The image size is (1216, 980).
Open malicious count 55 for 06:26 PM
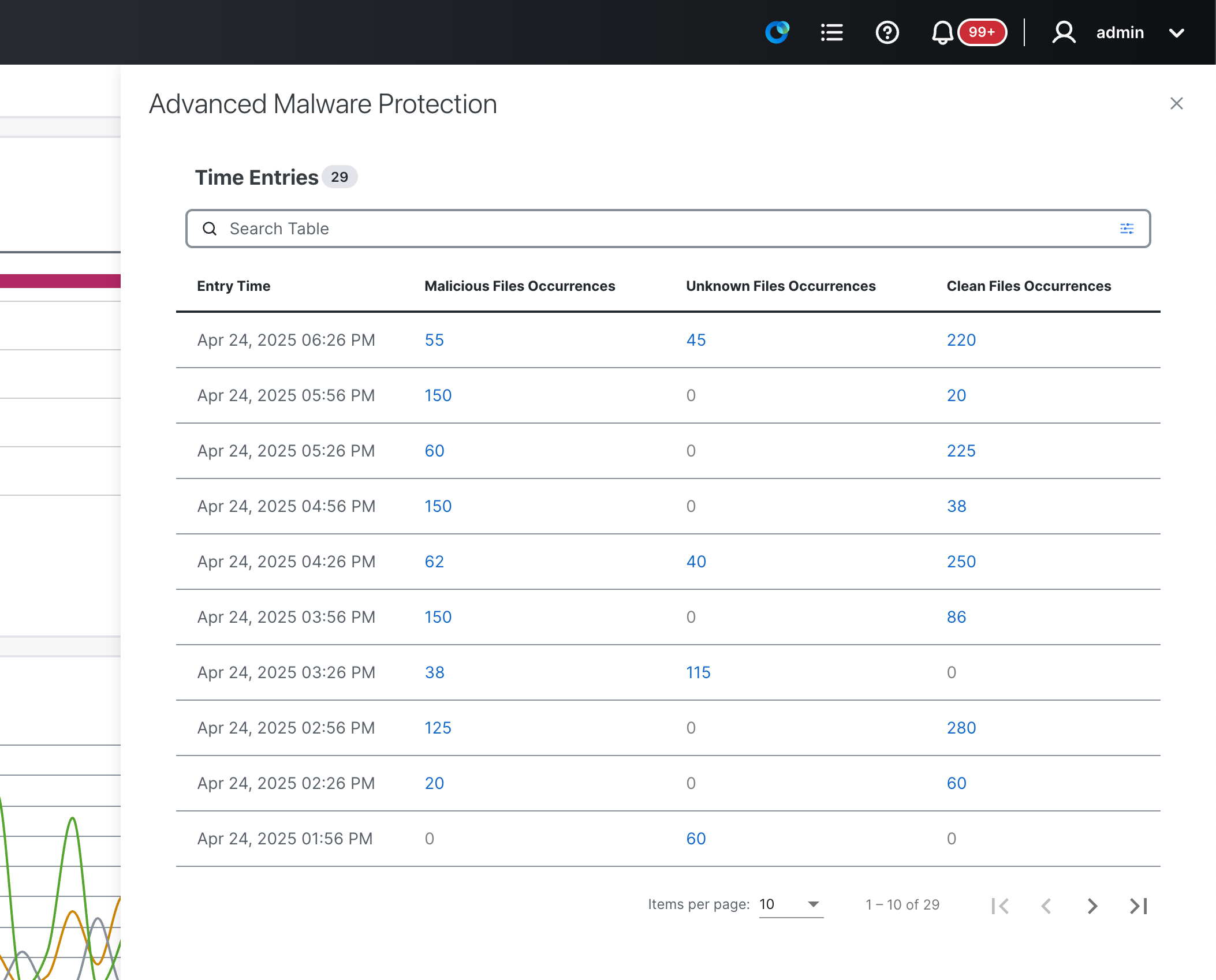[434, 340]
